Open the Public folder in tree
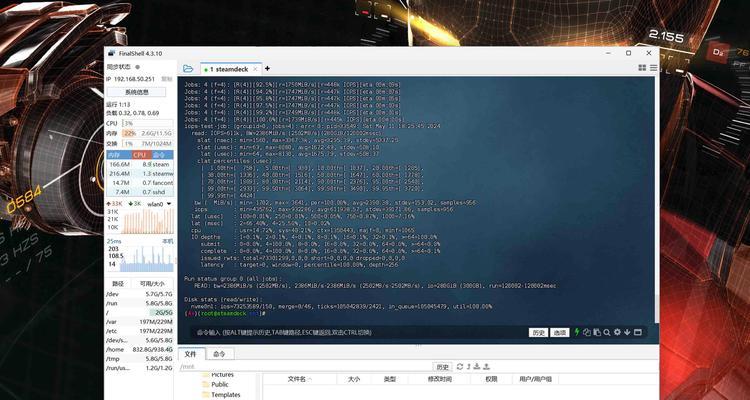Image resolution: width=750 pixels, height=400 pixels. point(215,384)
